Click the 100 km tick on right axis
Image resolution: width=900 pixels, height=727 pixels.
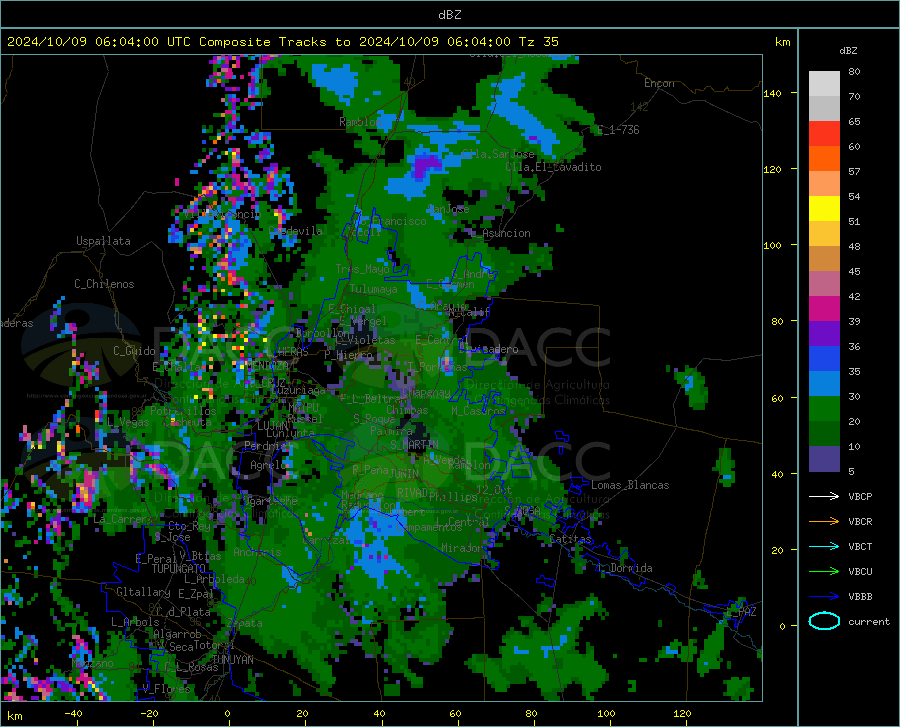(x=772, y=245)
